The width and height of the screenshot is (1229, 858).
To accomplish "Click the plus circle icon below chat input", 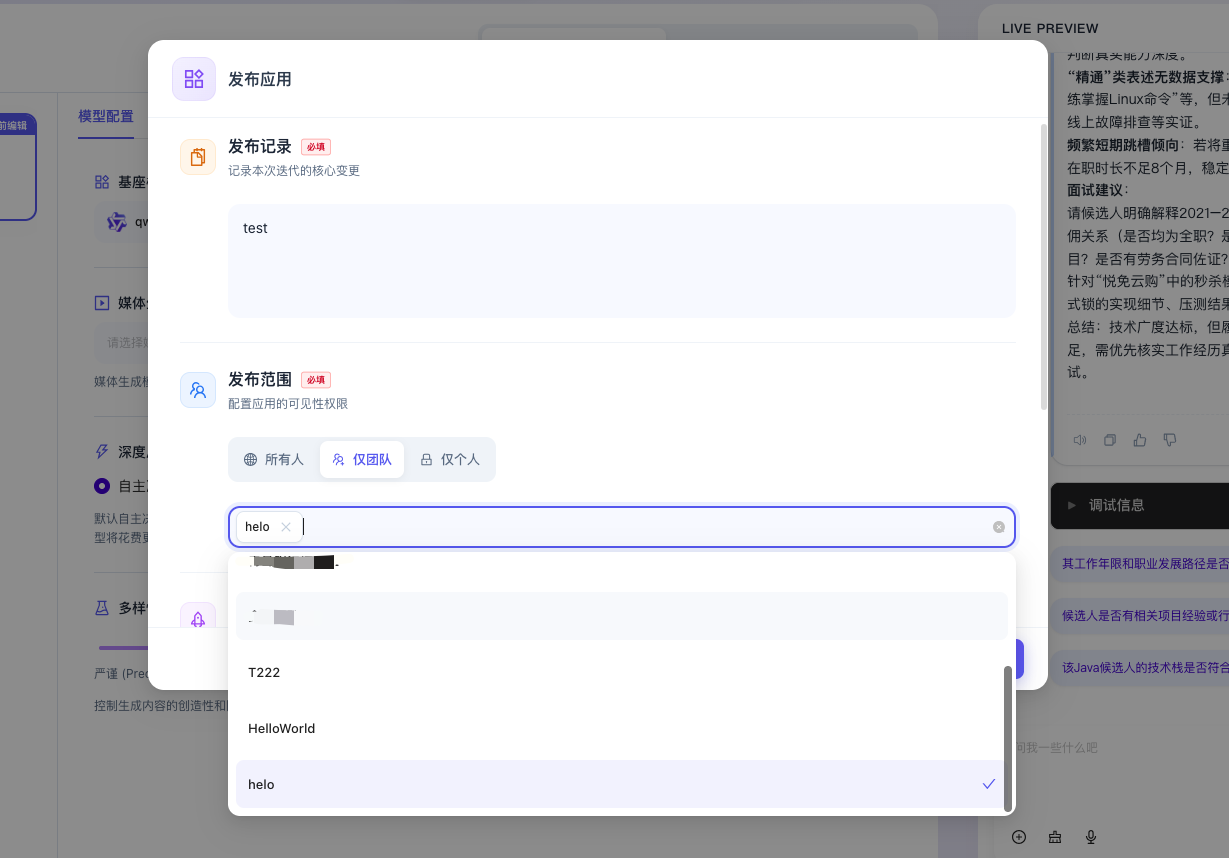I will [1019, 837].
